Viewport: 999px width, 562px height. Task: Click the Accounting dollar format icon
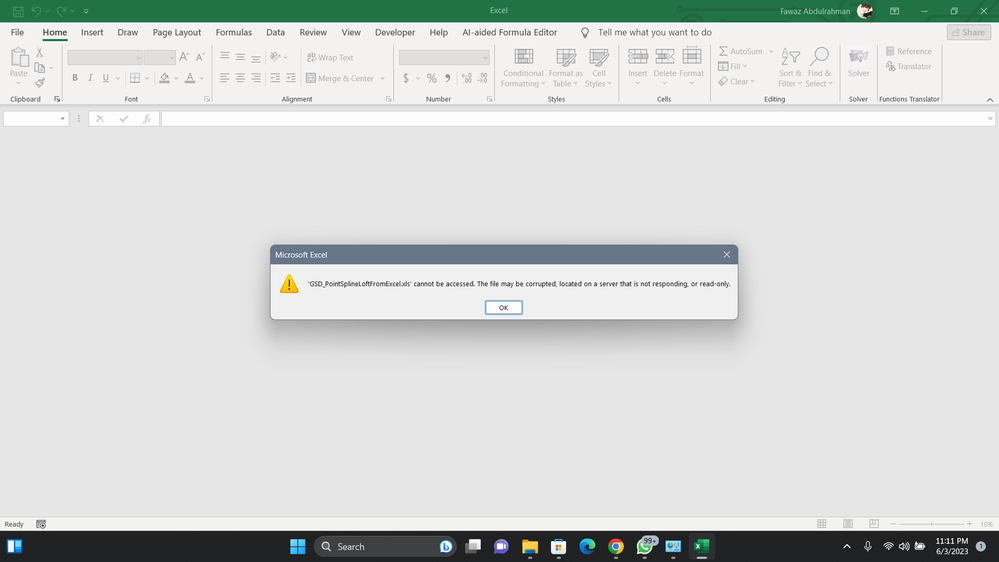click(406, 78)
